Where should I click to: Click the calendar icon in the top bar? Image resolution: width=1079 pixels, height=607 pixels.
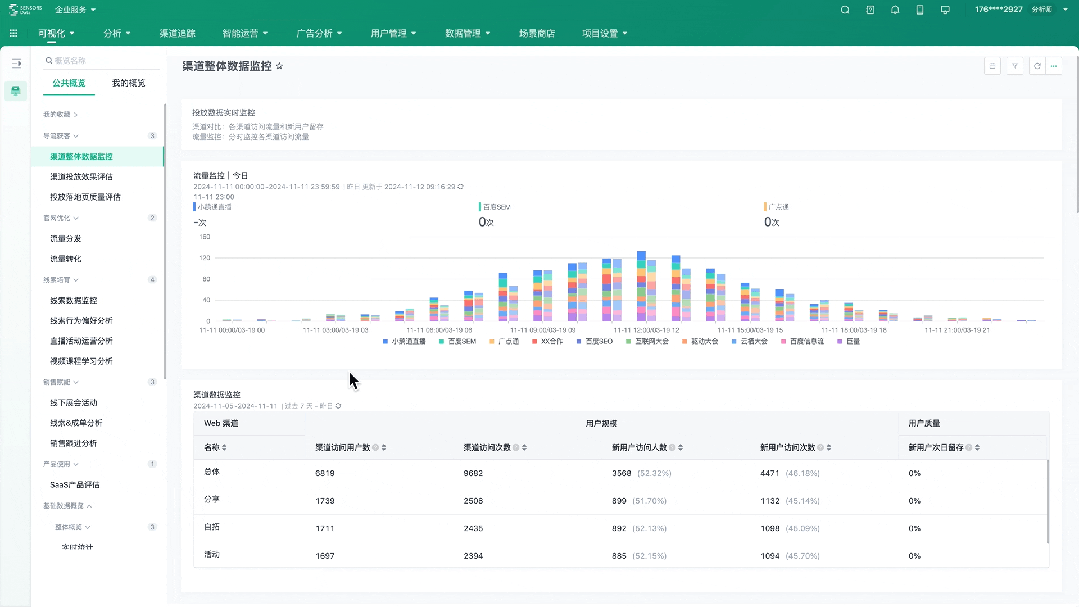pyautogui.click(x=870, y=10)
